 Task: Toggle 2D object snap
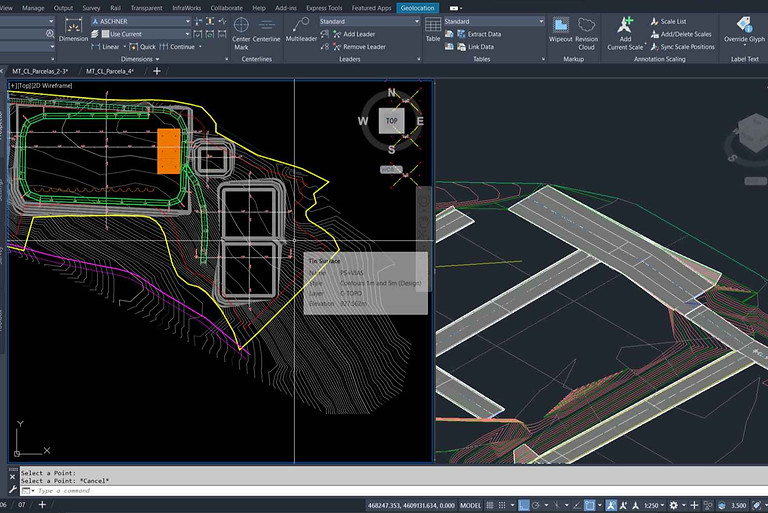[x=590, y=505]
